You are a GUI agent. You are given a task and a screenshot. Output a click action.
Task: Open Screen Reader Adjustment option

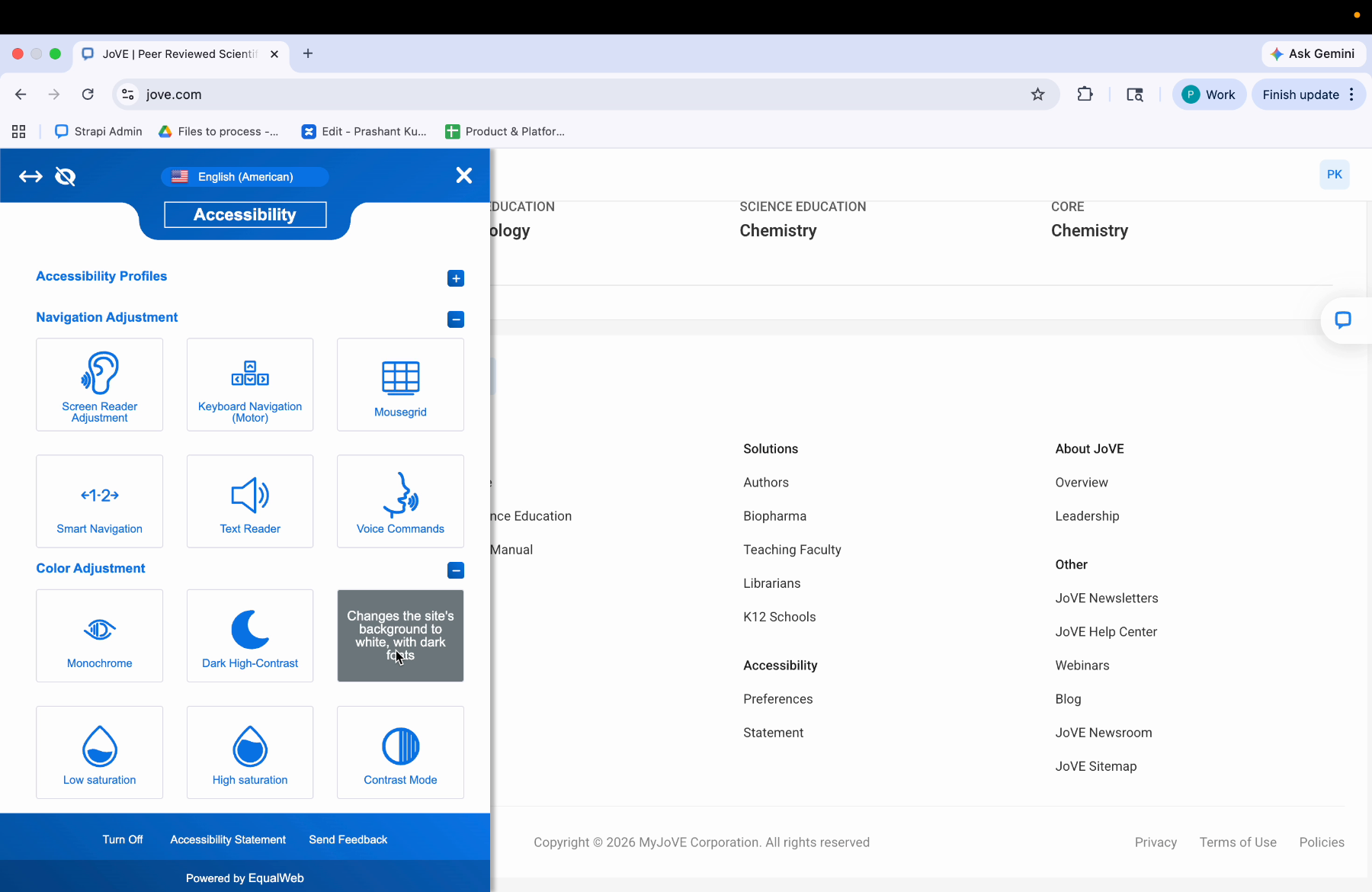(99, 385)
